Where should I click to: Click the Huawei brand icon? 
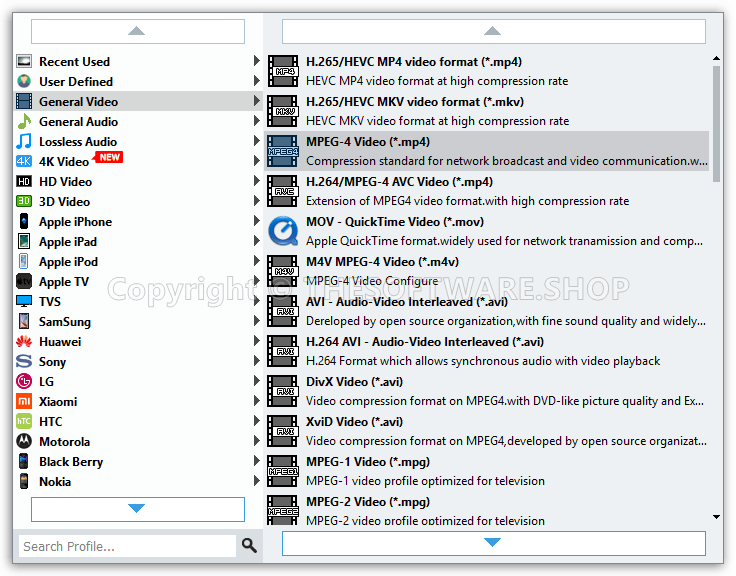coord(24,341)
